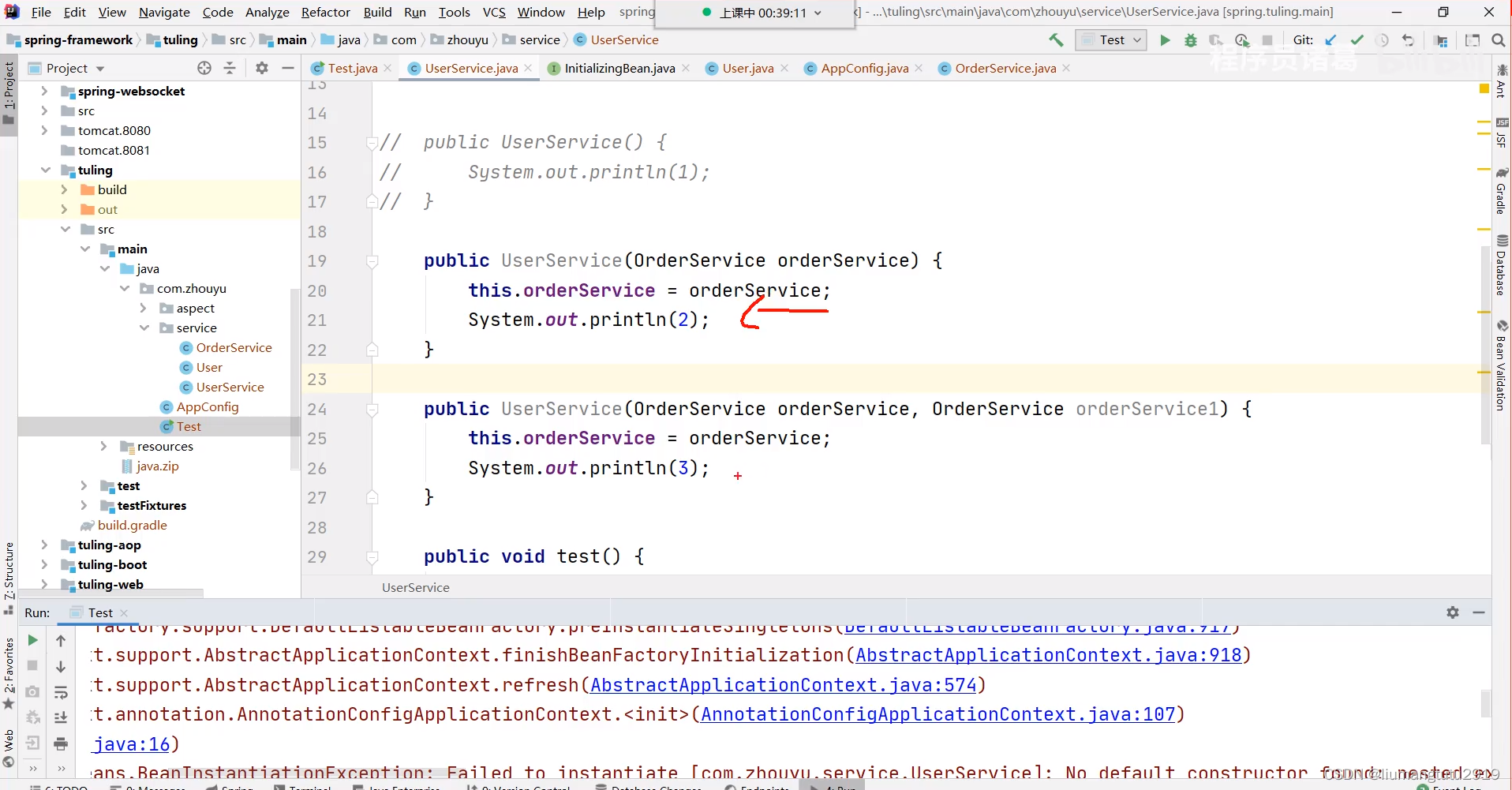This screenshot has width=1512, height=790.
Task: Open the VCS menu
Action: [494, 12]
